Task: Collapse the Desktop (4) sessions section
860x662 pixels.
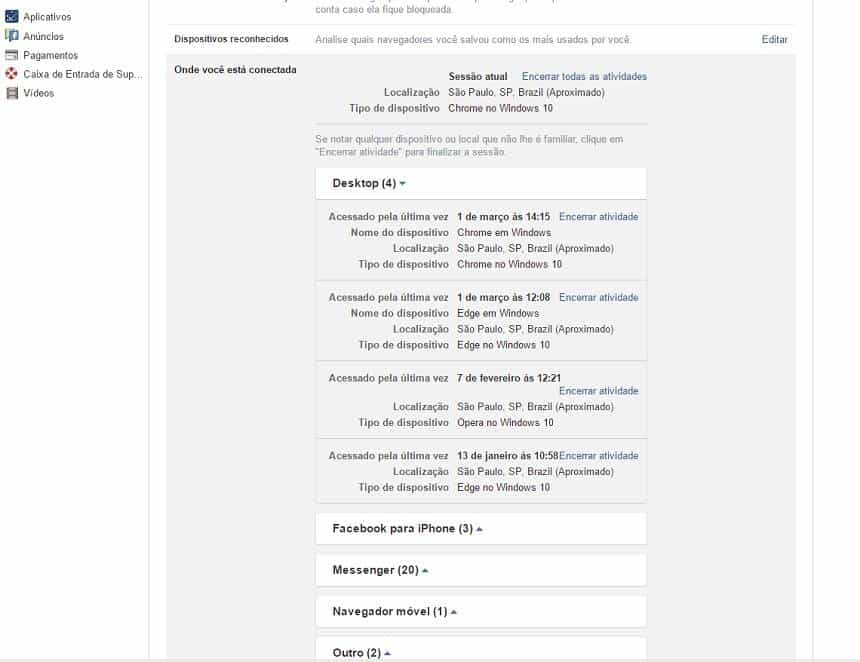Action: (369, 184)
